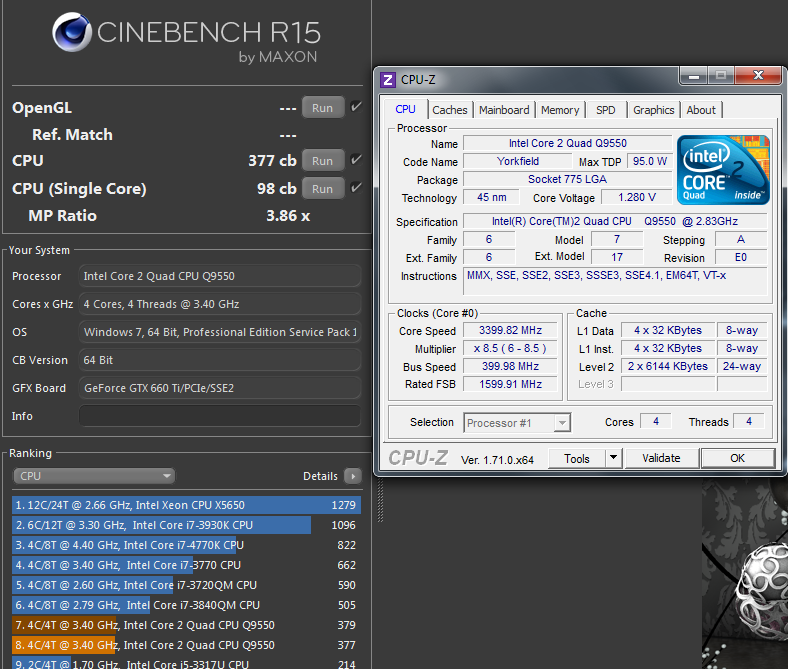Click the Max TDP value 95.0 W

click(x=649, y=161)
